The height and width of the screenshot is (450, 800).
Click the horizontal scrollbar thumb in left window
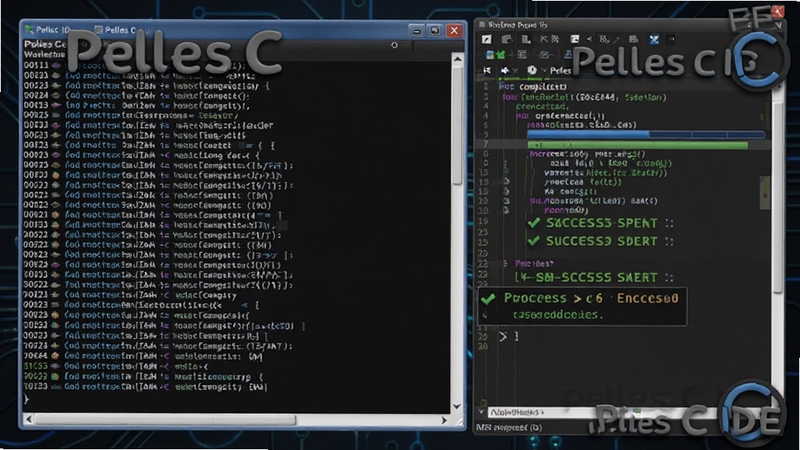click(x=165, y=420)
